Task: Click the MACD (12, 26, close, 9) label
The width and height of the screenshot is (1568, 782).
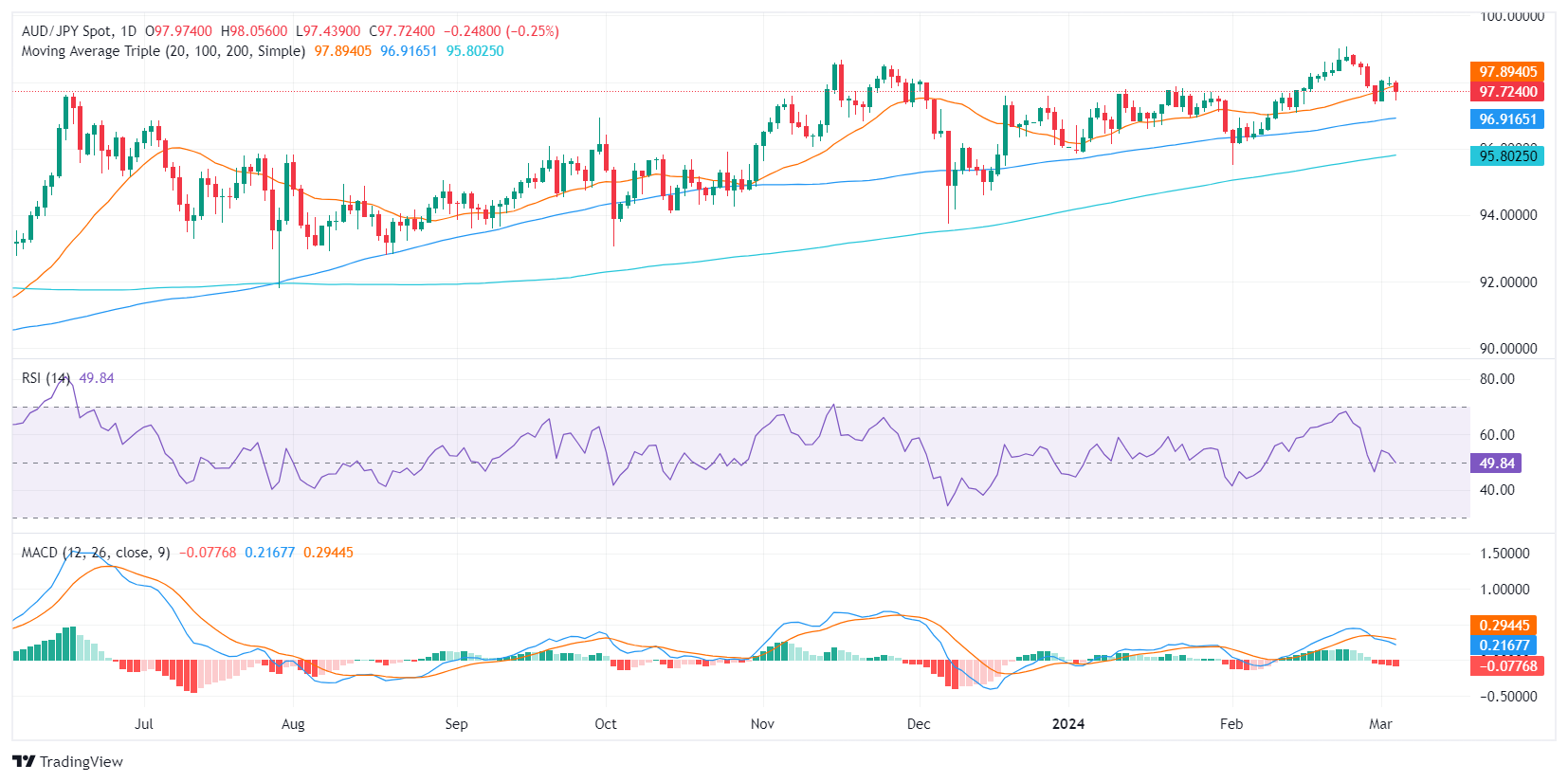Action: [96, 553]
